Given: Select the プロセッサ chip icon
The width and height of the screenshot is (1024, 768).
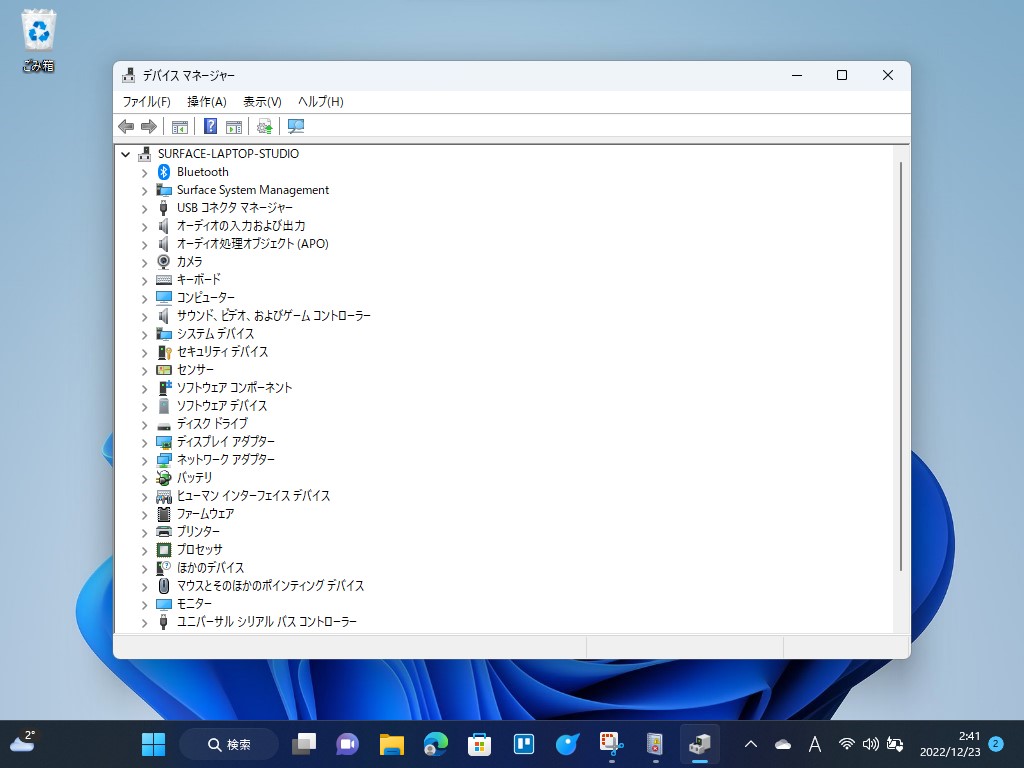Looking at the screenshot, I should [164, 550].
